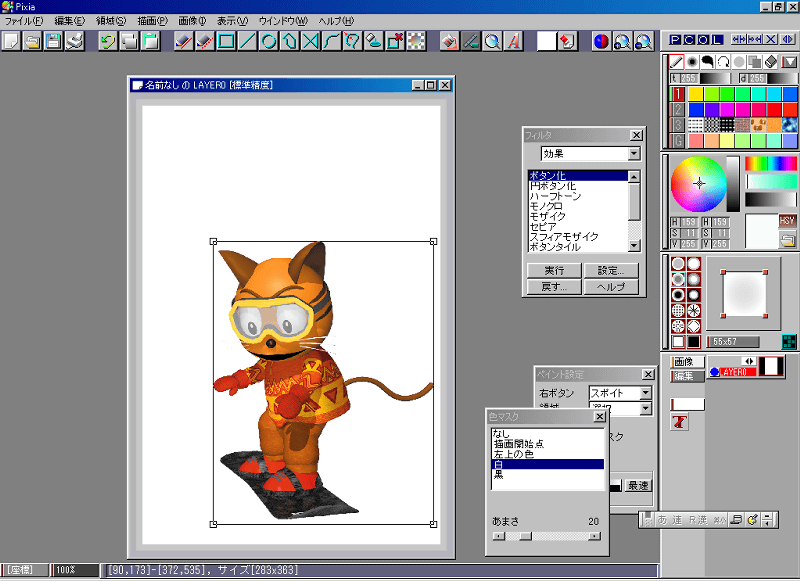Toggle the C button in the POOL panel

[x=689, y=40]
